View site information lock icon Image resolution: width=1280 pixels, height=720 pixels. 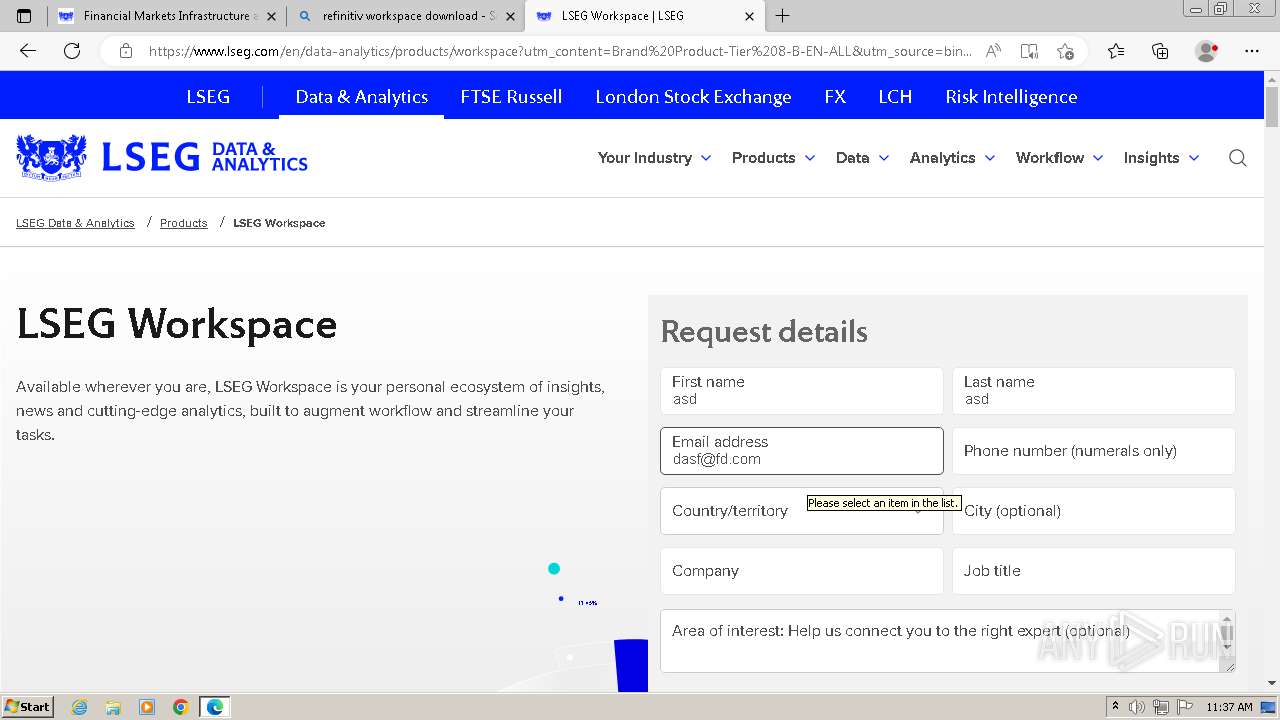click(x=126, y=51)
